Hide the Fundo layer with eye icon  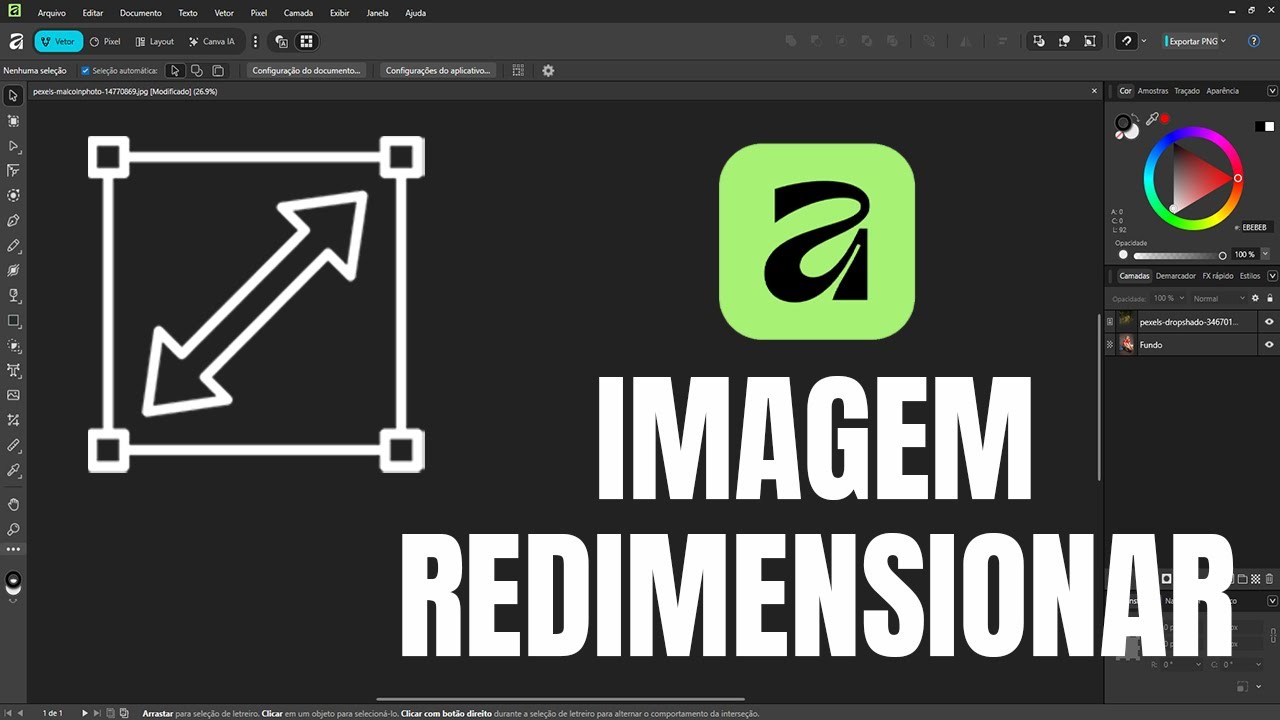click(1269, 345)
